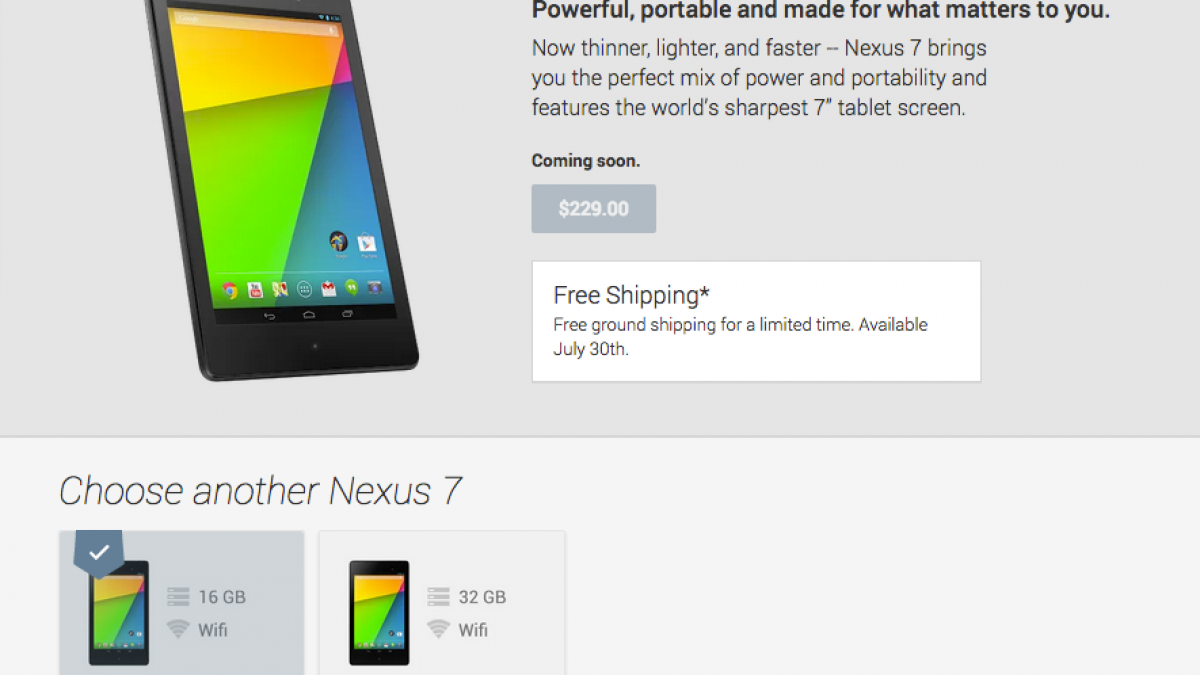The image size is (1200, 675).
Task: Click the Chrome icon on tablet screen
Action: (230, 291)
